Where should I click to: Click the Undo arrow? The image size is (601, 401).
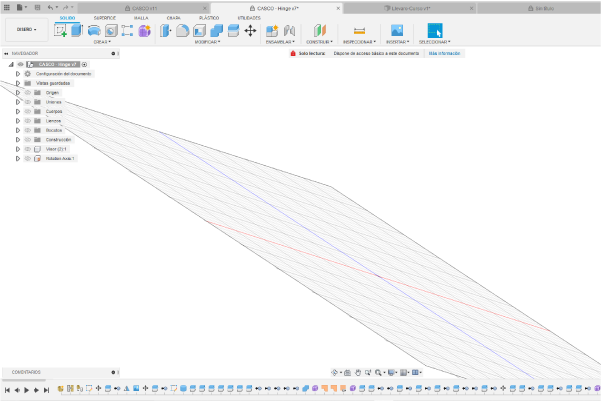51,7
